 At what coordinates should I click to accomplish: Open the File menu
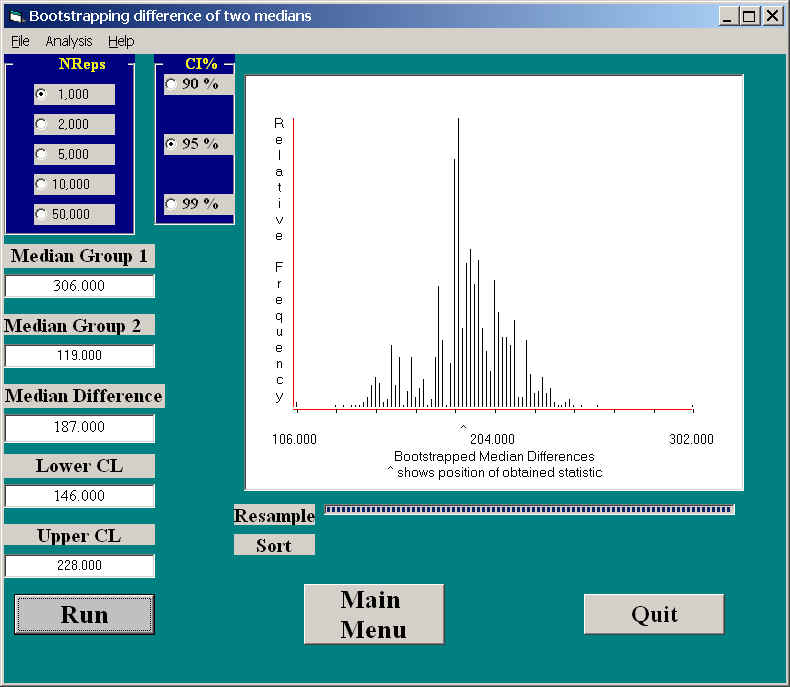click(x=20, y=41)
